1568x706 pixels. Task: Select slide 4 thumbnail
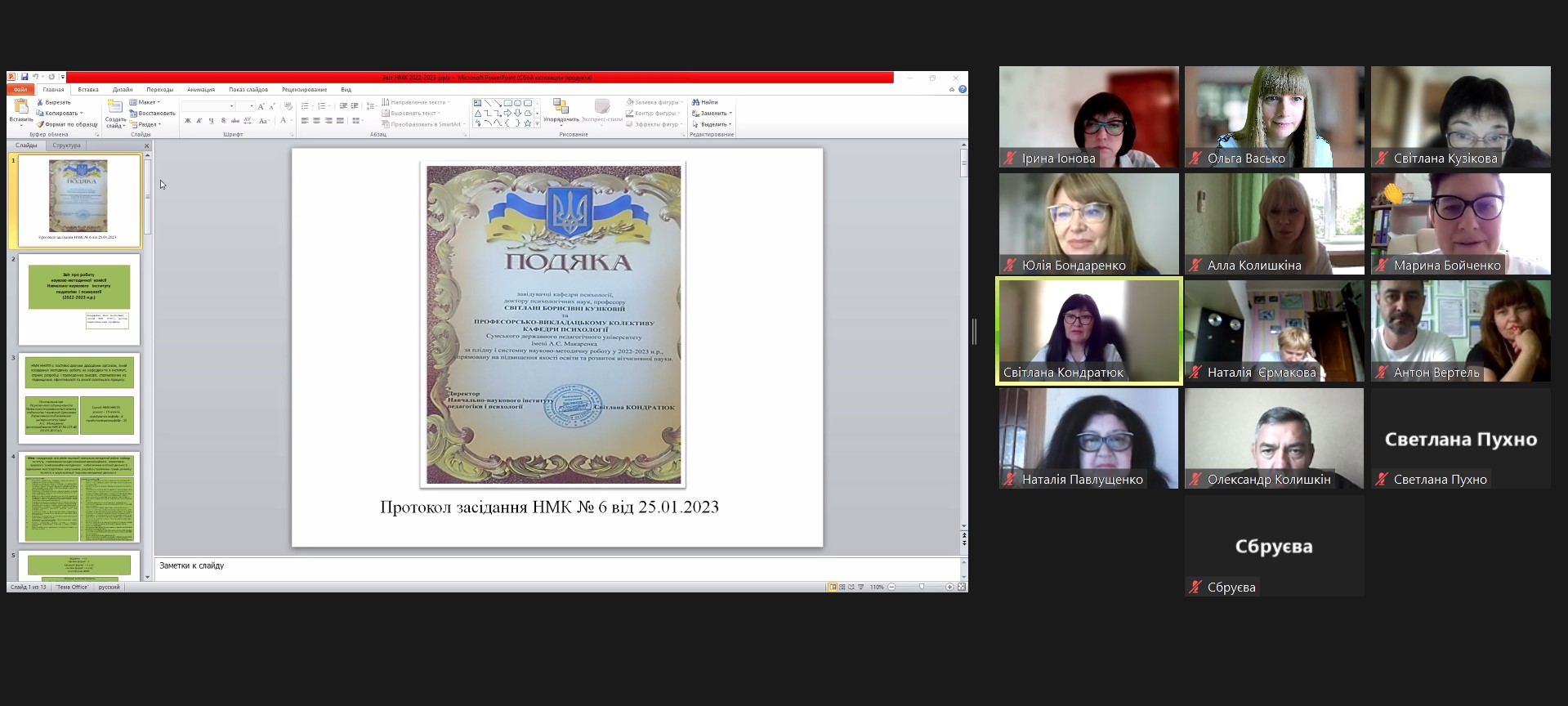[x=79, y=497]
